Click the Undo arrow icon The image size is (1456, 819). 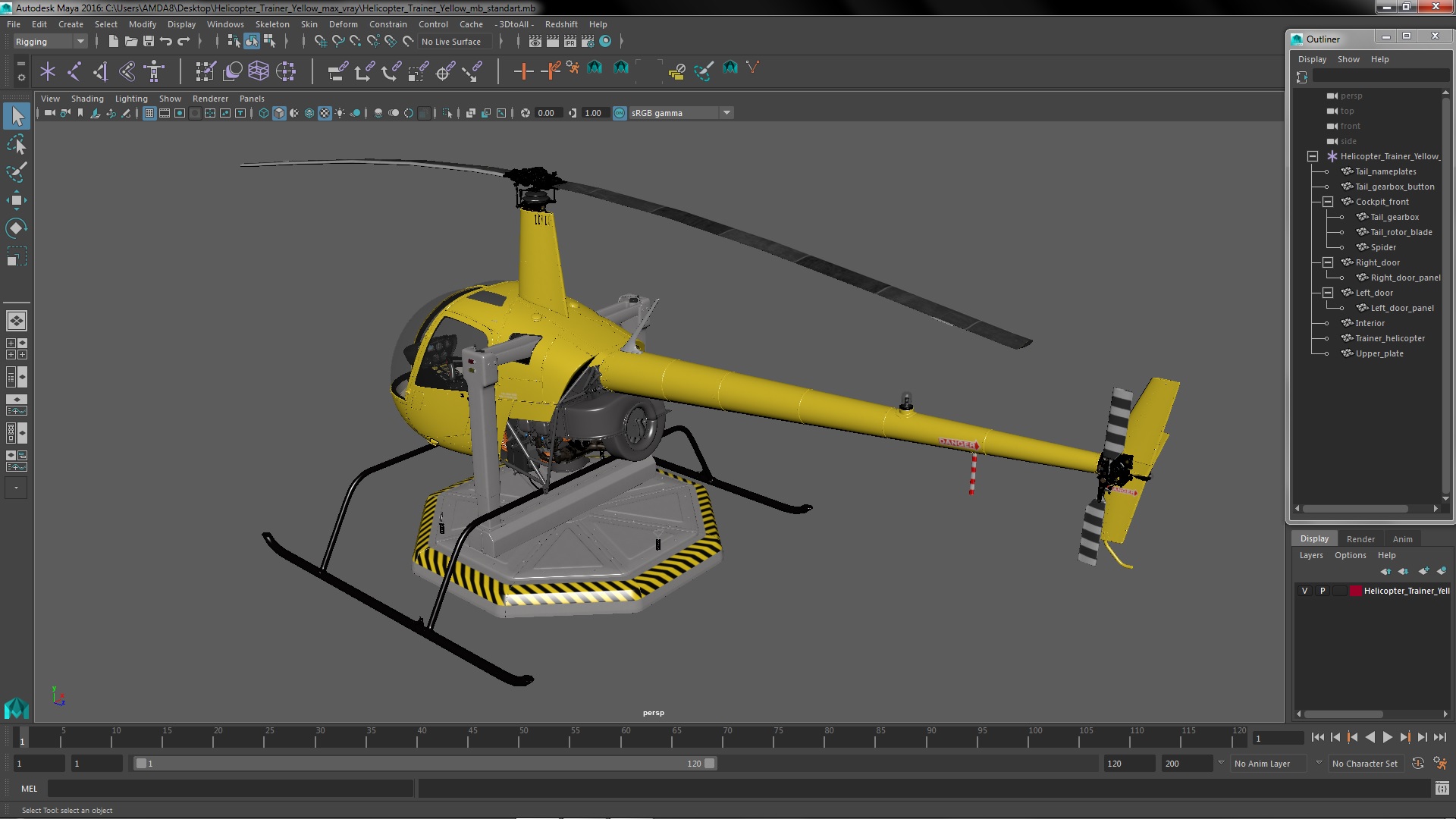pyautogui.click(x=166, y=42)
